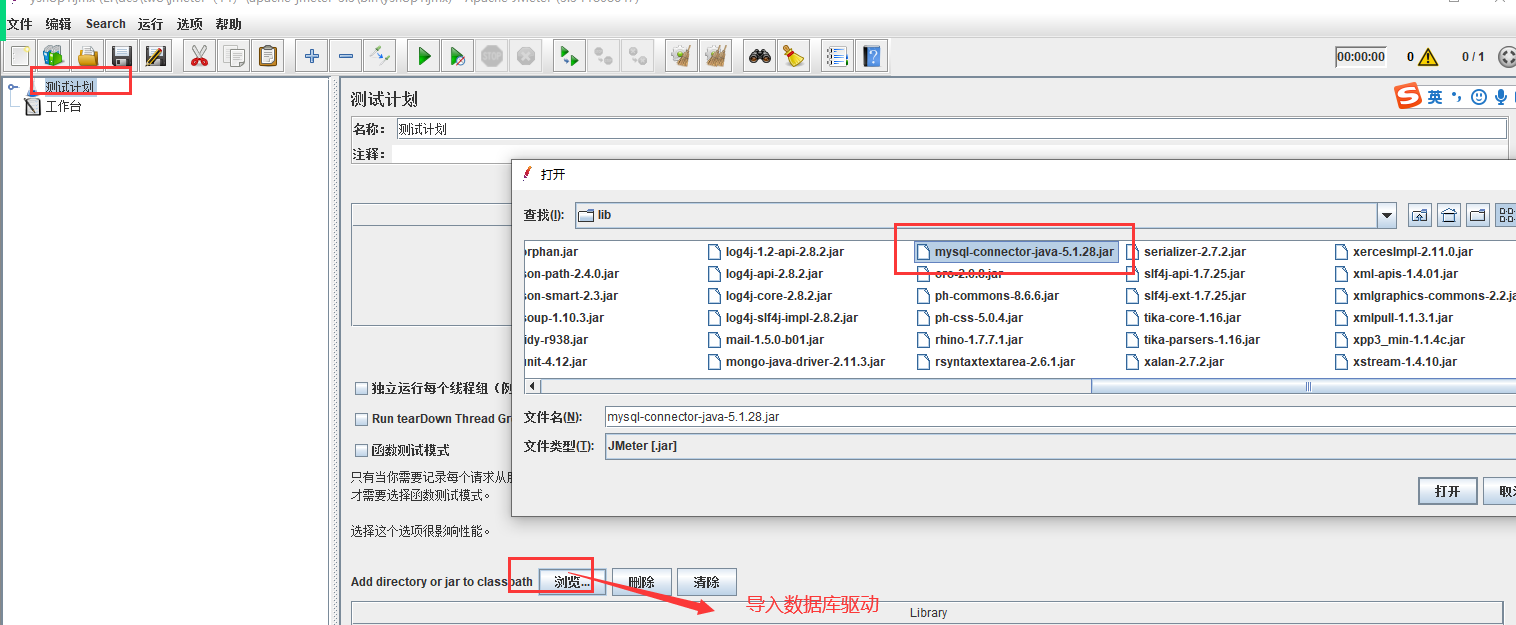Start the test with green play icon
The height and width of the screenshot is (625, 1516).
click(424, 56)
